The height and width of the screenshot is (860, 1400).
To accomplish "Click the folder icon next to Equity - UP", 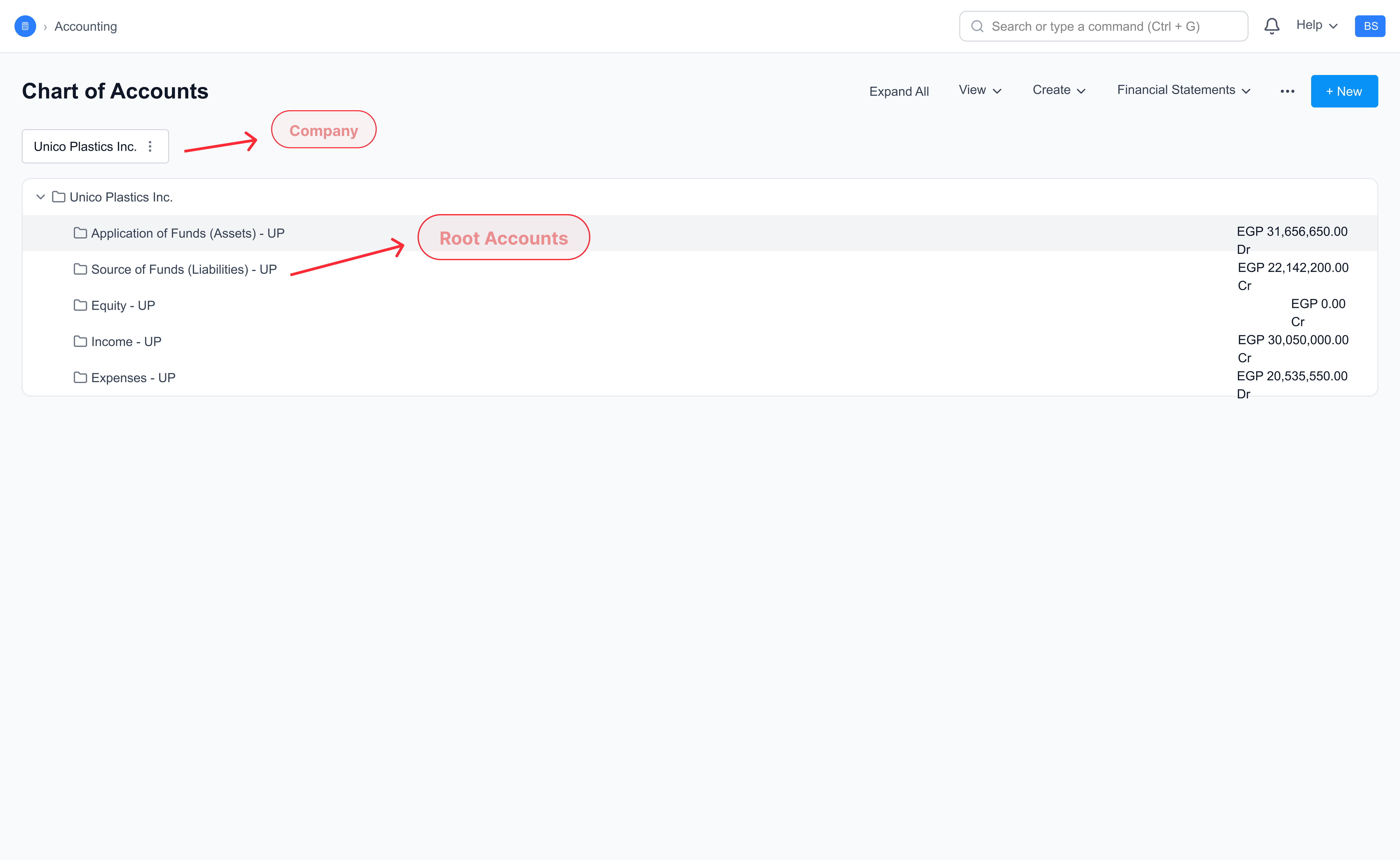I will [x=80, y=305].
